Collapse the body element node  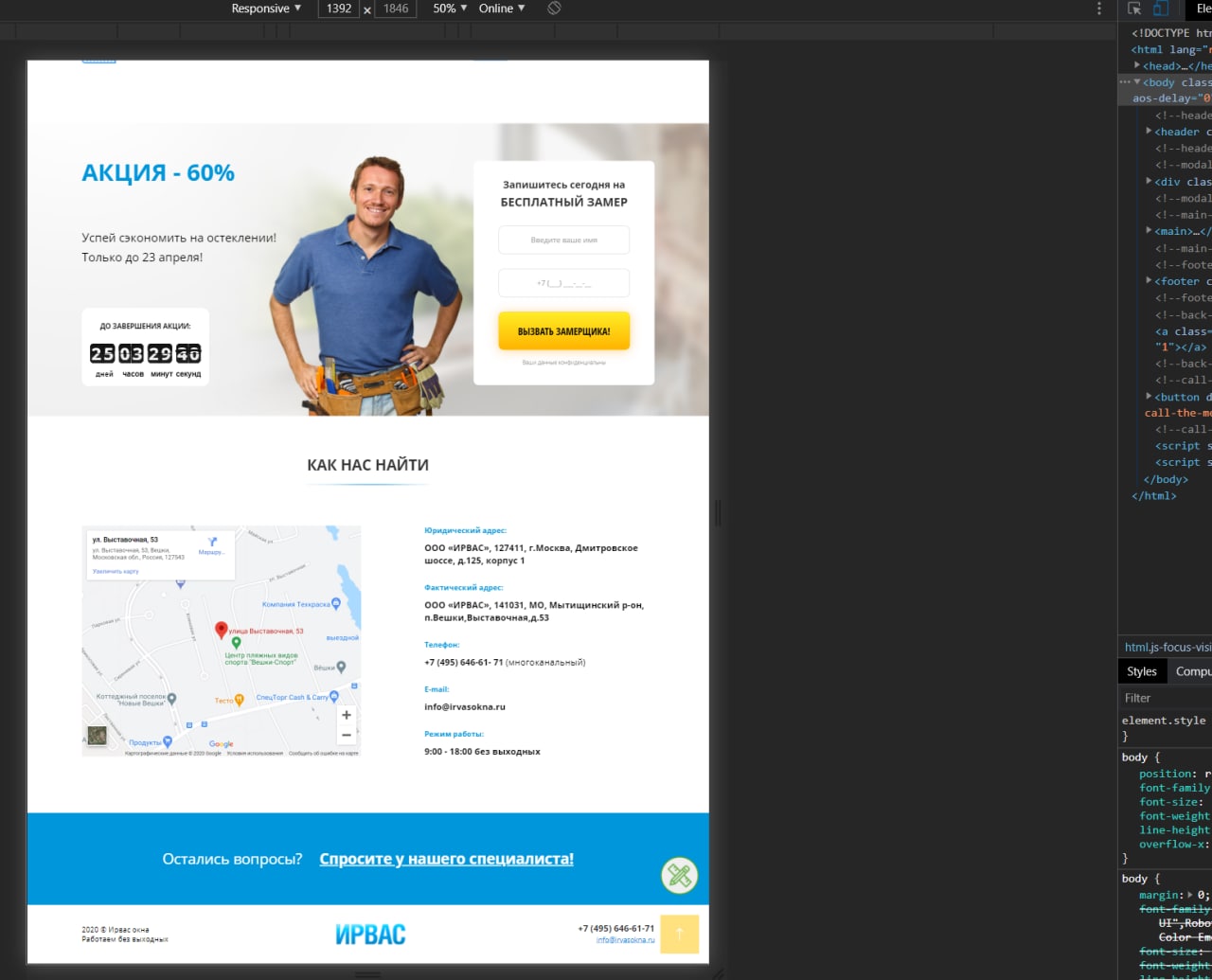pos(1137,82)
